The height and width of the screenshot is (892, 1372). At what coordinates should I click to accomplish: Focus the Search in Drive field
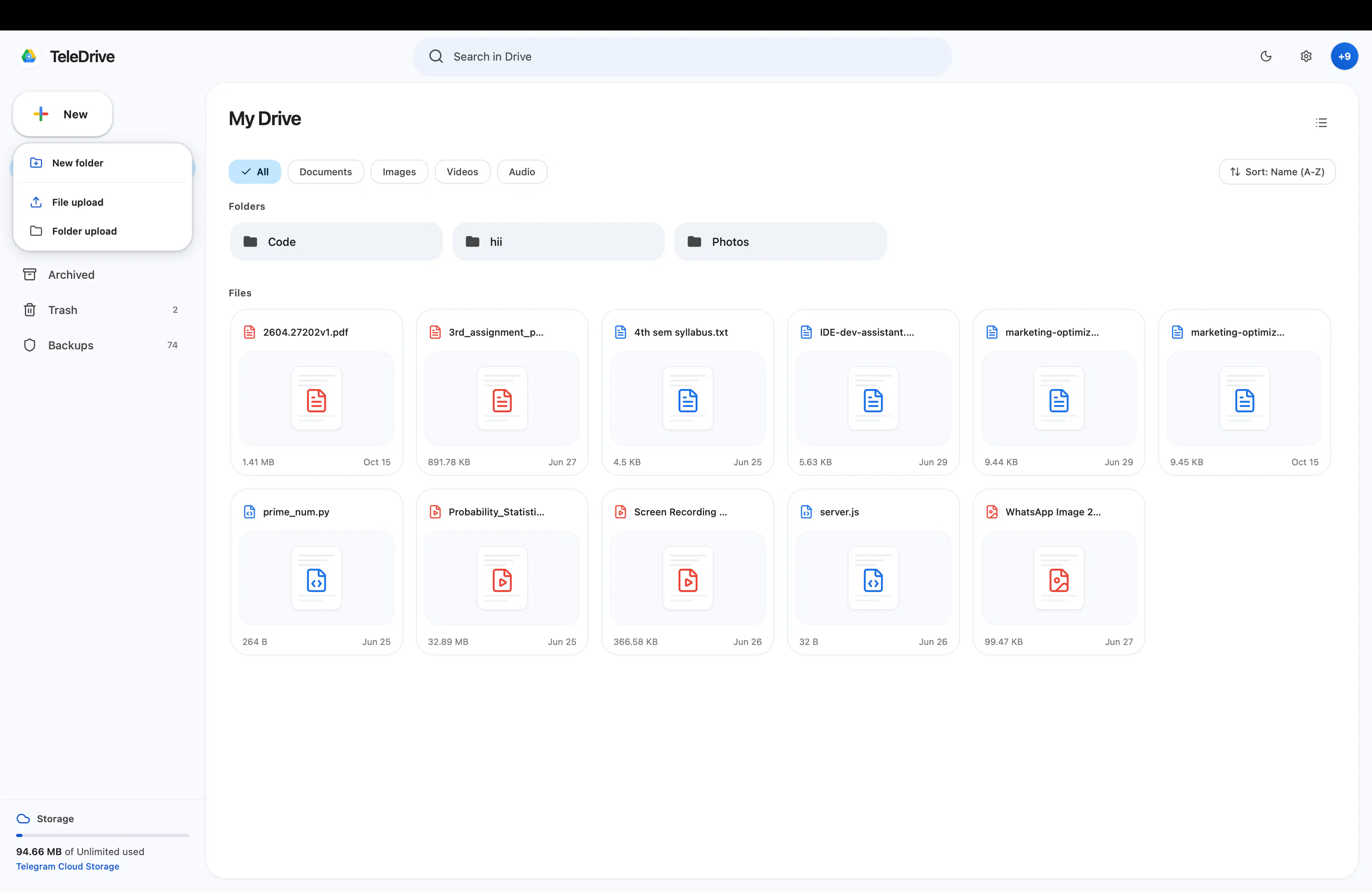coord(682,57)
